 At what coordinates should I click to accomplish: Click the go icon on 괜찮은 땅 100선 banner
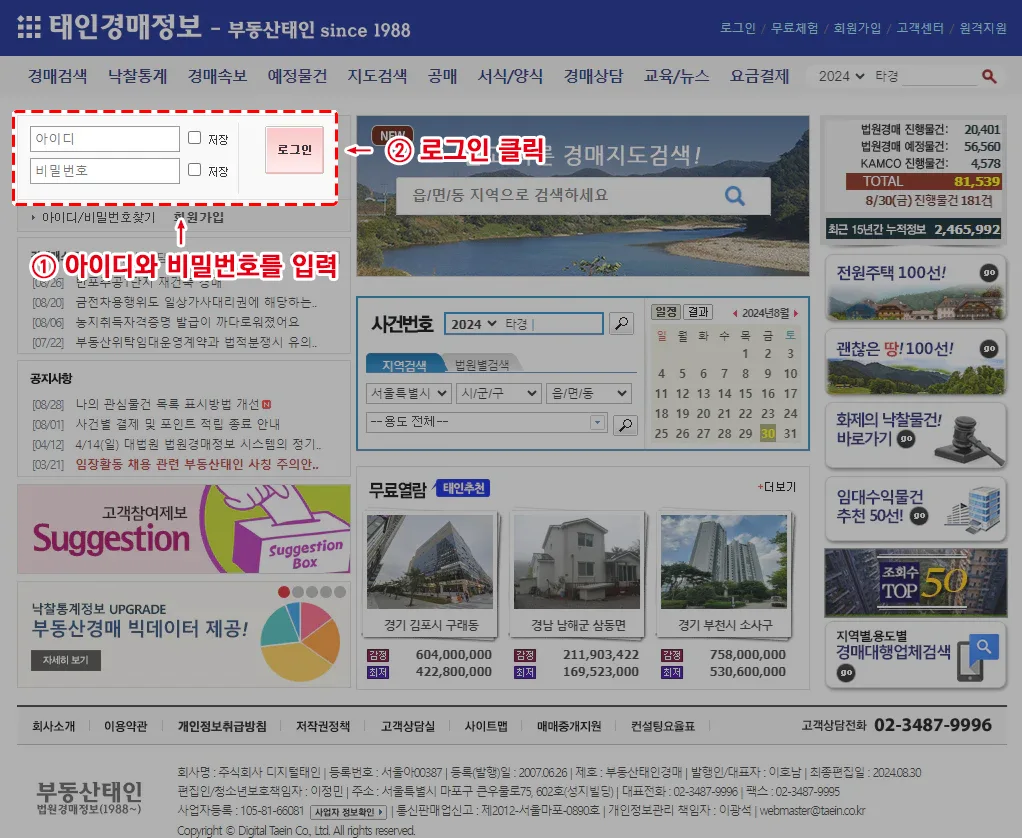point(989,349)
